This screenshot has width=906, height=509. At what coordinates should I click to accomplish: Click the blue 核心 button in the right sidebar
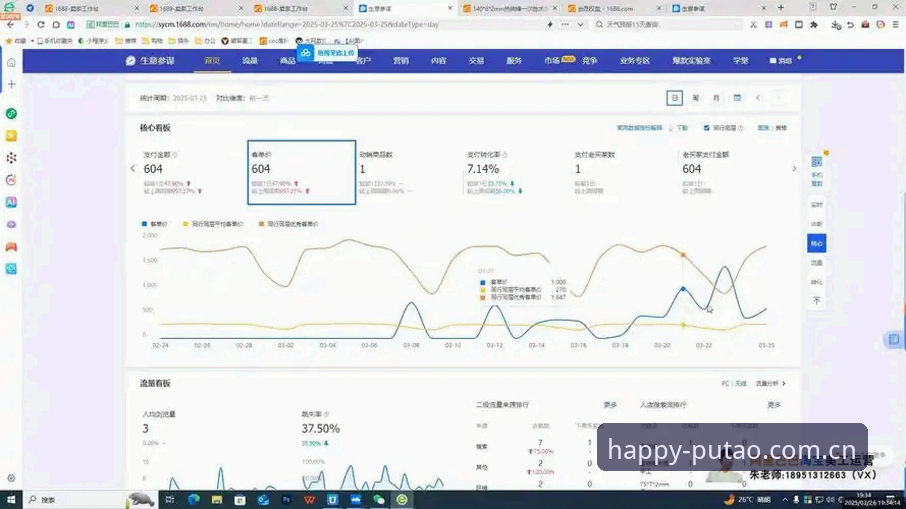tap(816, 243)
